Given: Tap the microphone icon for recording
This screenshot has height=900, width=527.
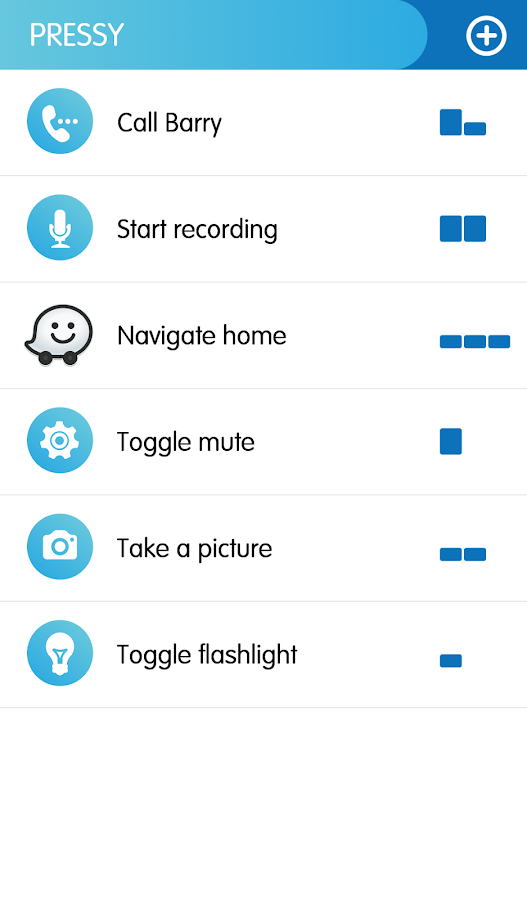Looking at the screenshot, I should [x=60, y=227].
